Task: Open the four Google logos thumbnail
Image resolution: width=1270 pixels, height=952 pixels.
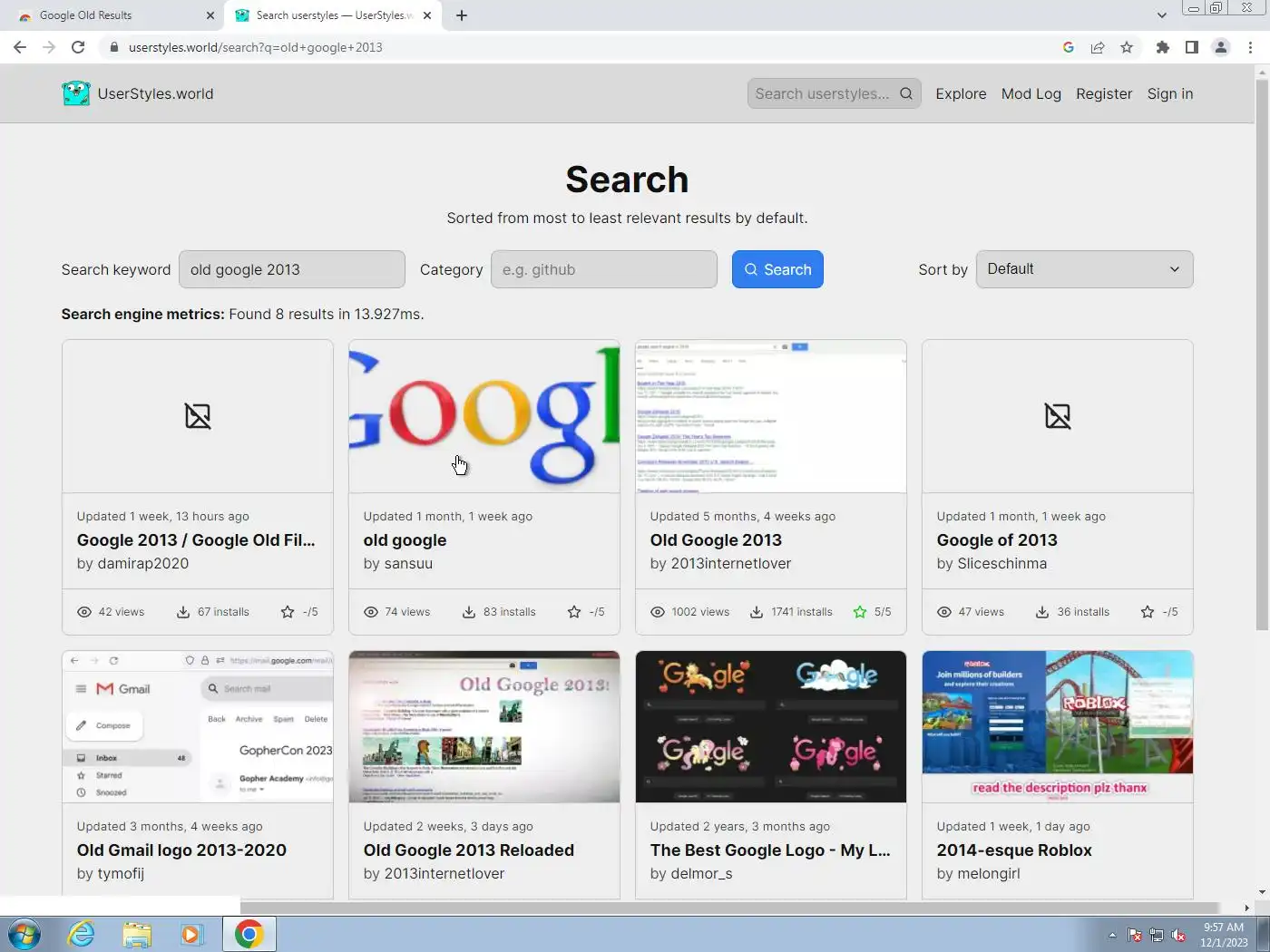Action: point(771,726)
